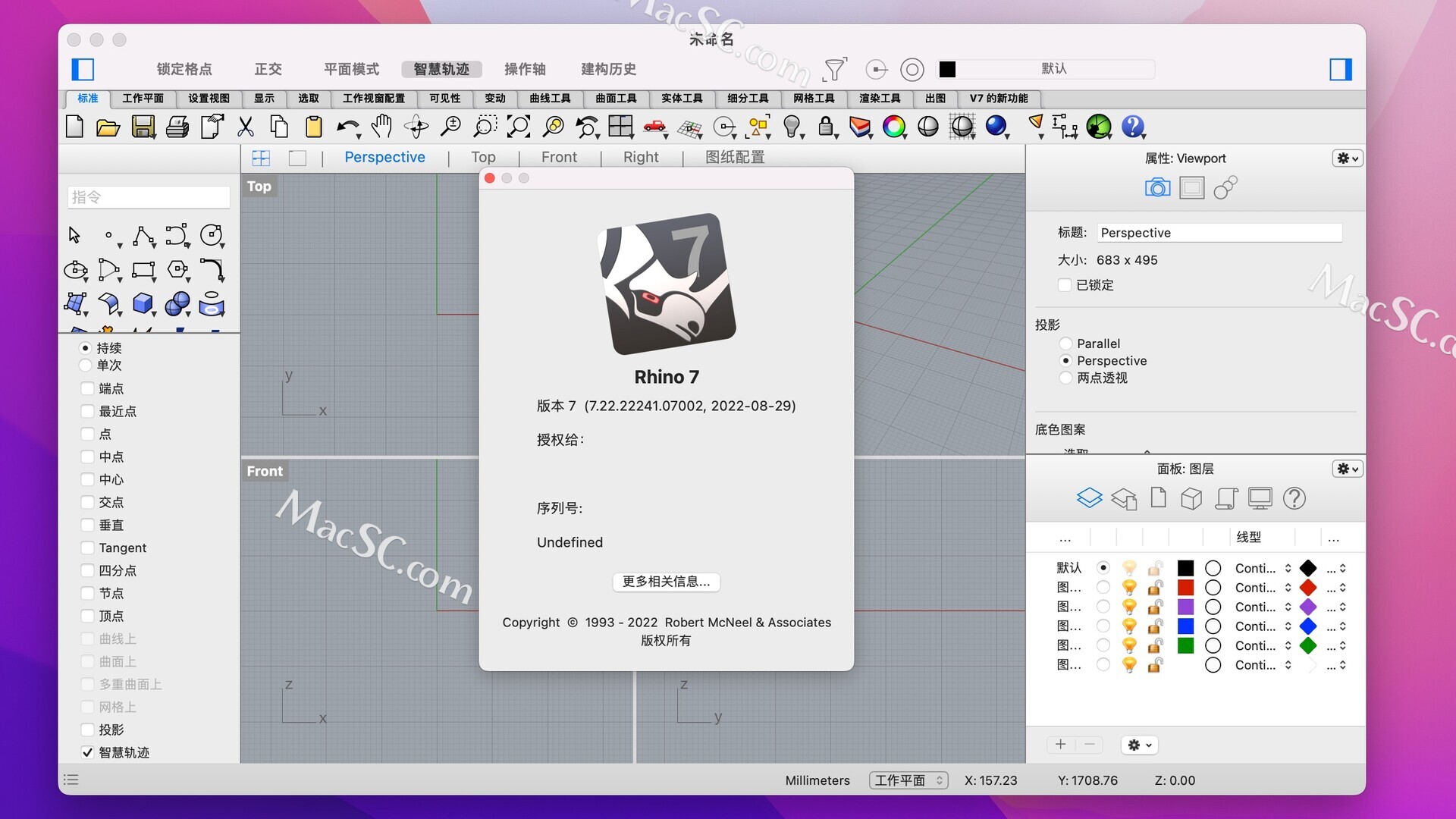Open the Viewport properties gear dropdown
1456x819 pixels.
point(1348,158)
